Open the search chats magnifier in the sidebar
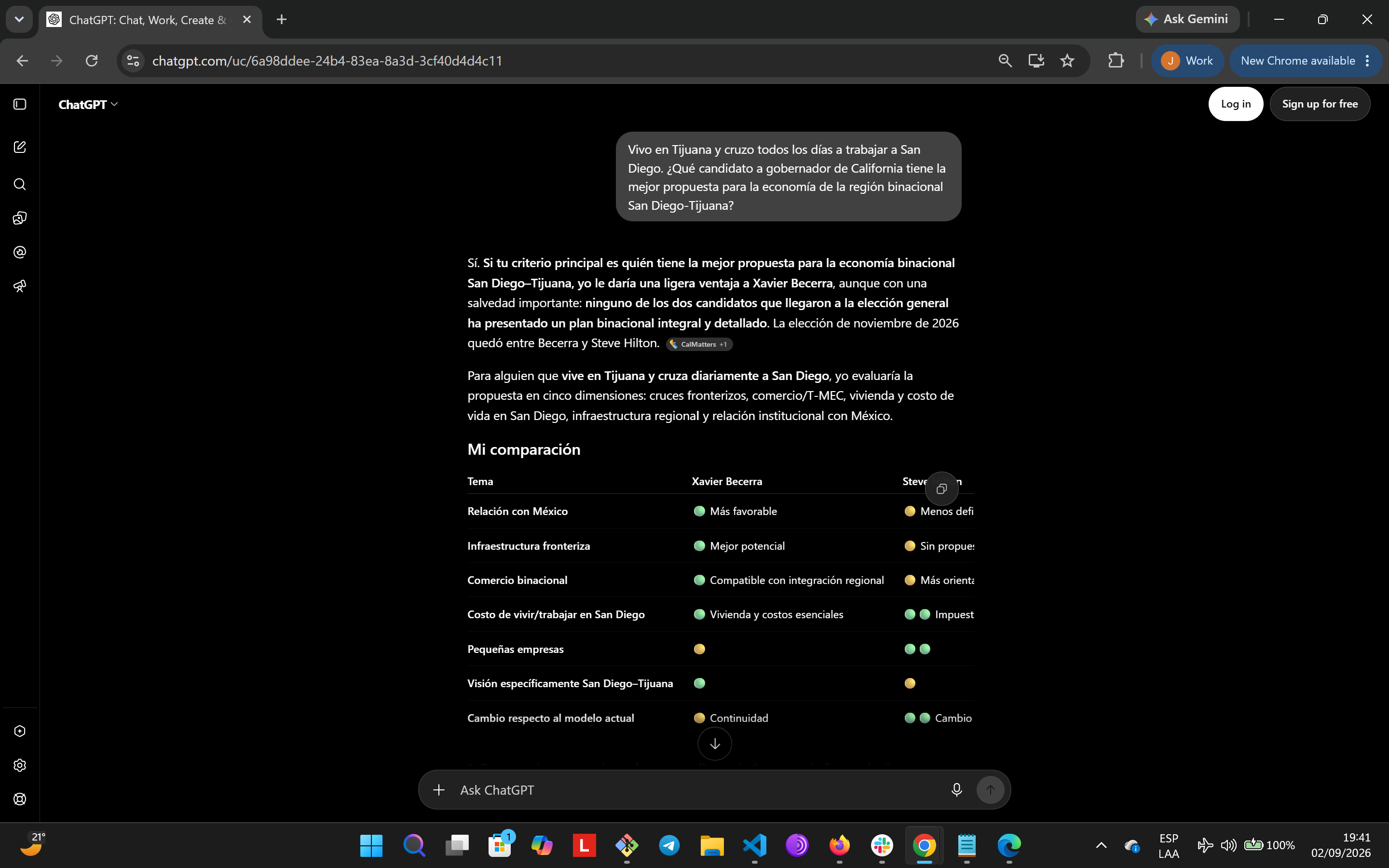The height and width of the screenshot is (868, 1389). click(20, 184)
